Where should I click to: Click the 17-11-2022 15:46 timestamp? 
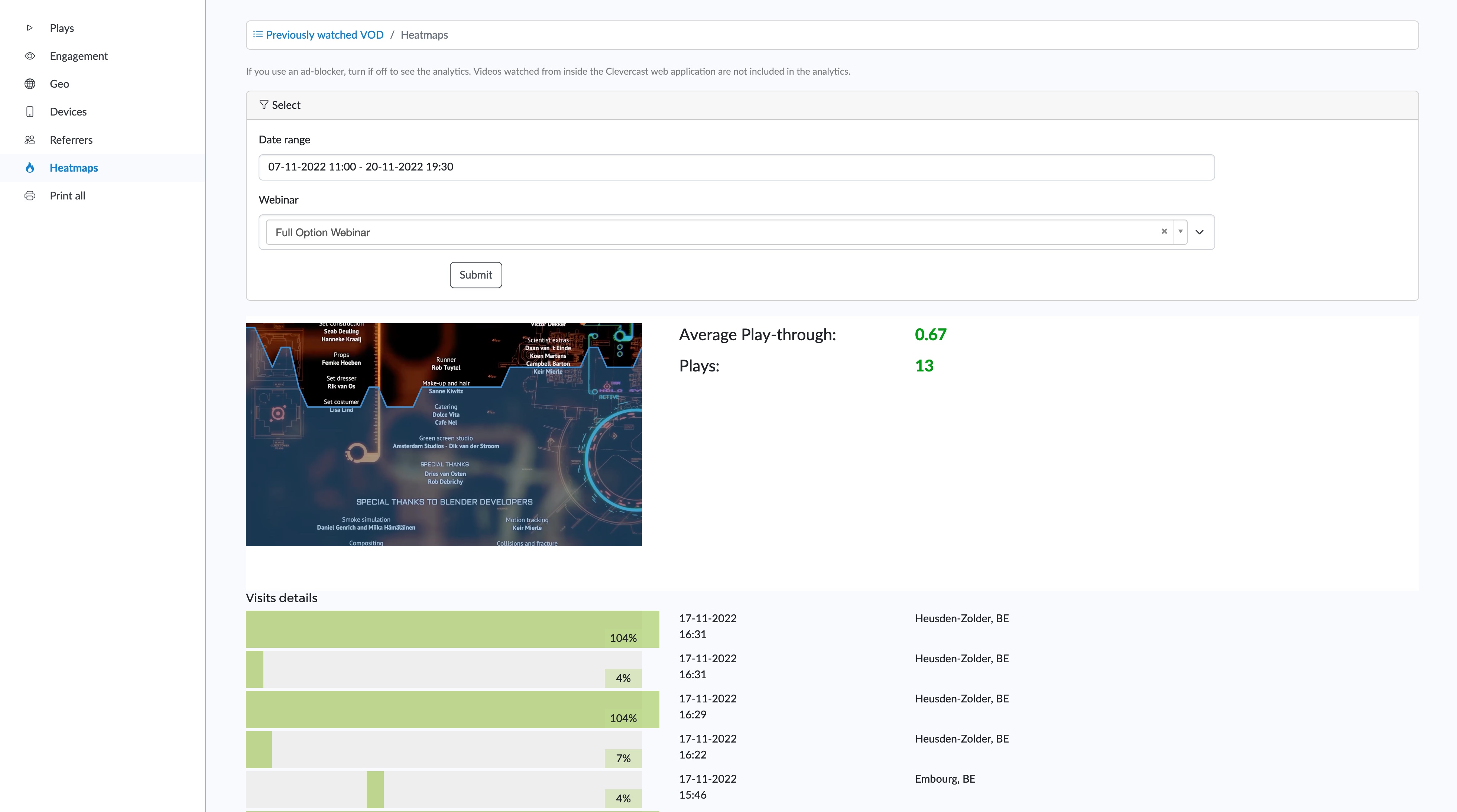pyautogui.click(x=708, y=786)
